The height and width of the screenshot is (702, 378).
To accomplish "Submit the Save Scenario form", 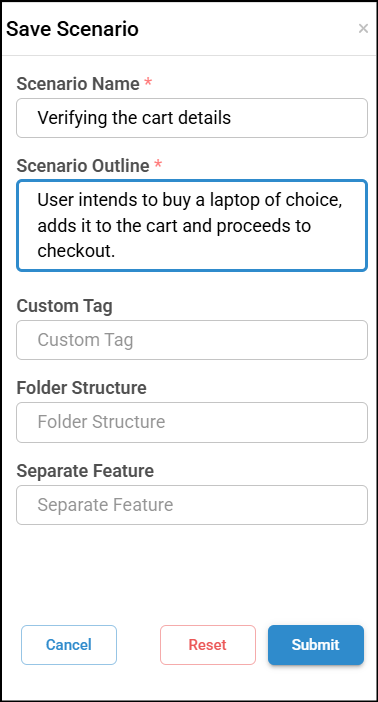I will [316, 645].
